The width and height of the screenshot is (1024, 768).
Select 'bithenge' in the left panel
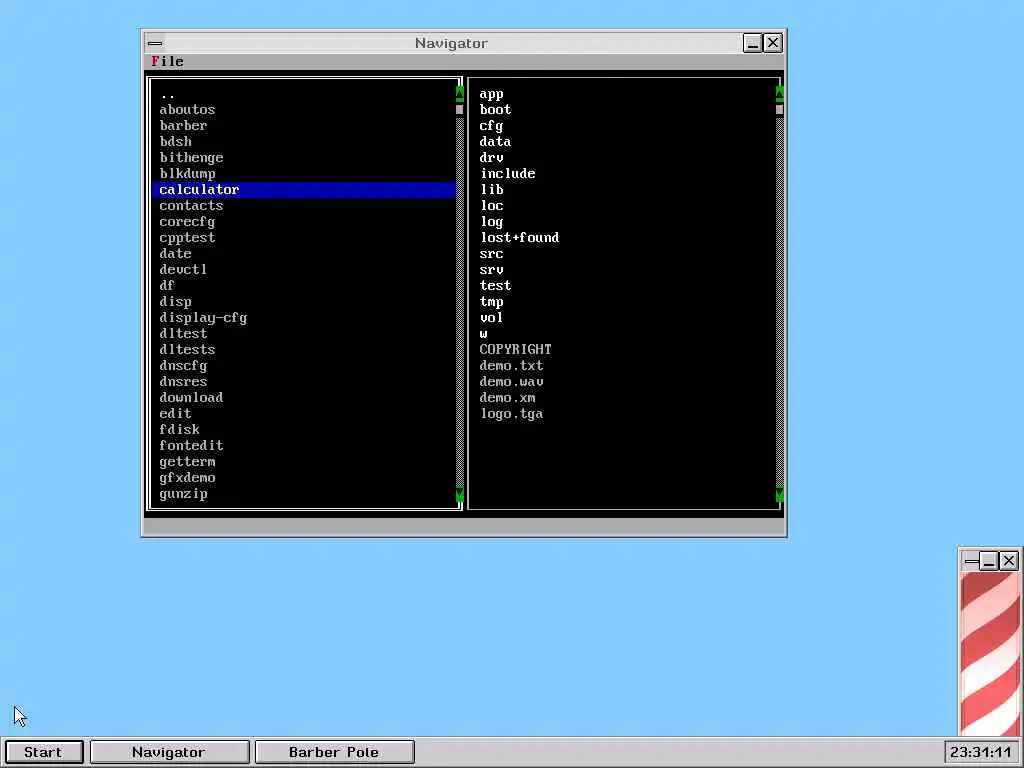[304, 157]
